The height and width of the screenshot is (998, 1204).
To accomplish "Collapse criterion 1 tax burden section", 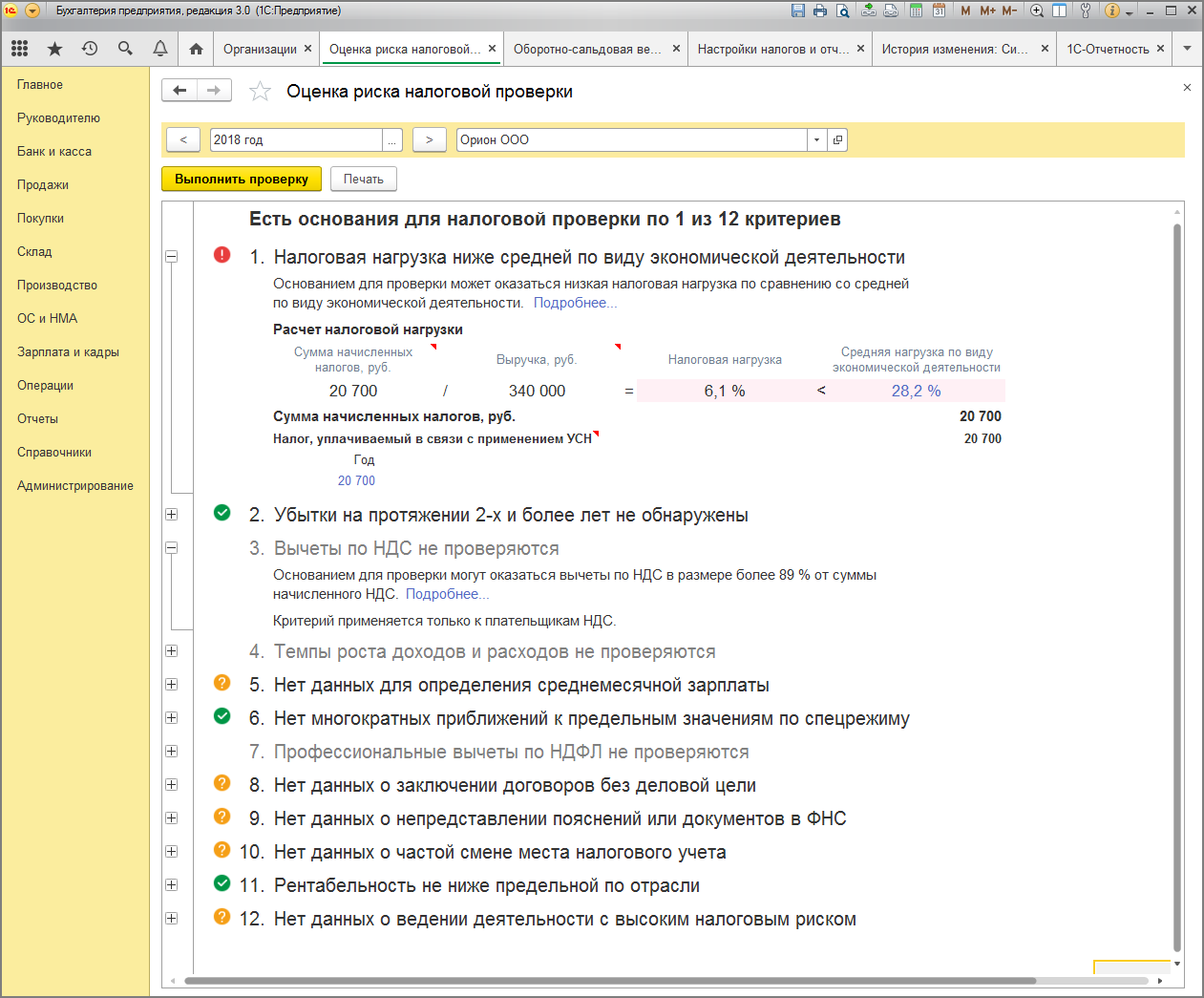I will coord(172,256).
